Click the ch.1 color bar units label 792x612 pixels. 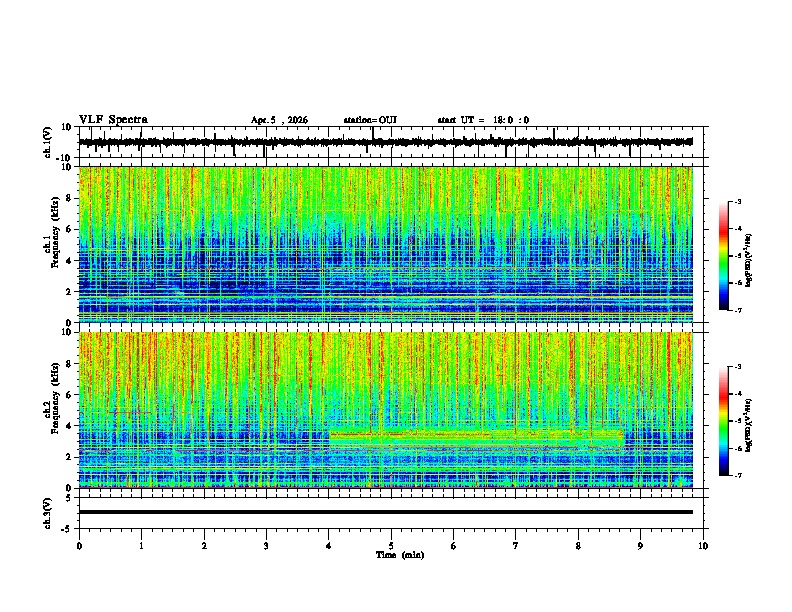coord(749,260)
